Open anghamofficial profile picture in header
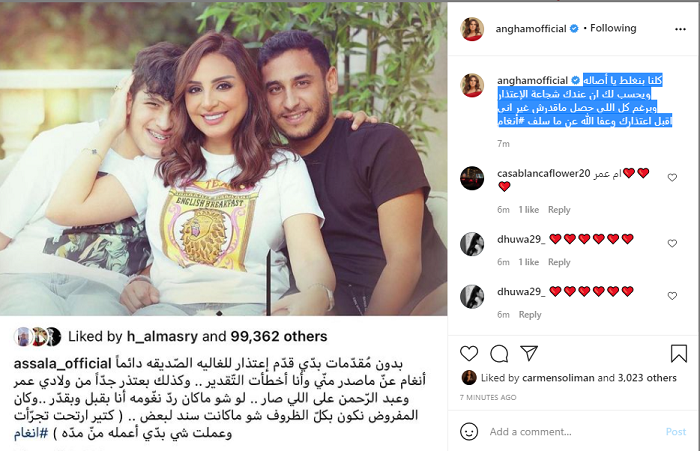This screenshot has width=700, height=451. pyautogui.click(x=472, y=29)
